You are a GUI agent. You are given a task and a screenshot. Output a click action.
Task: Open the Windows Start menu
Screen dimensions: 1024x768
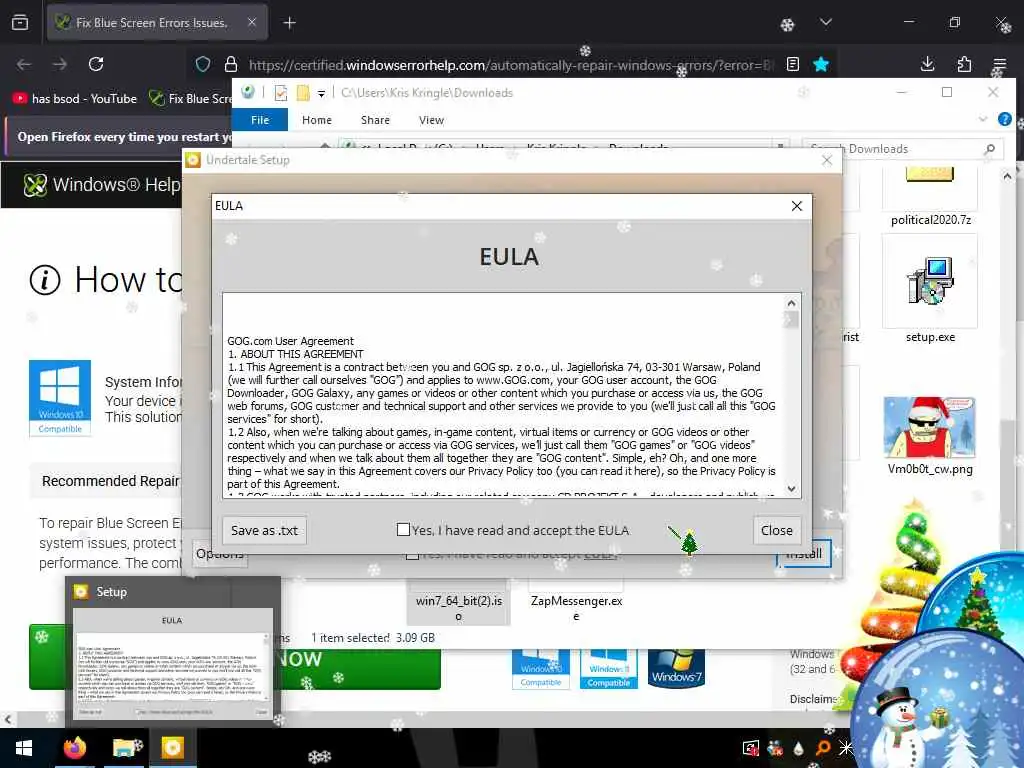24,748
